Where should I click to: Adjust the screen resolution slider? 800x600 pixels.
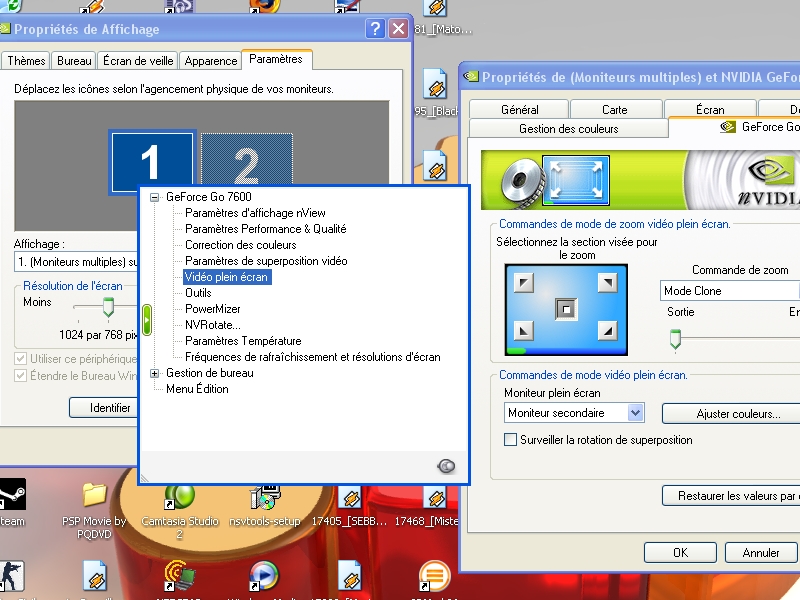tap(108, 307)
